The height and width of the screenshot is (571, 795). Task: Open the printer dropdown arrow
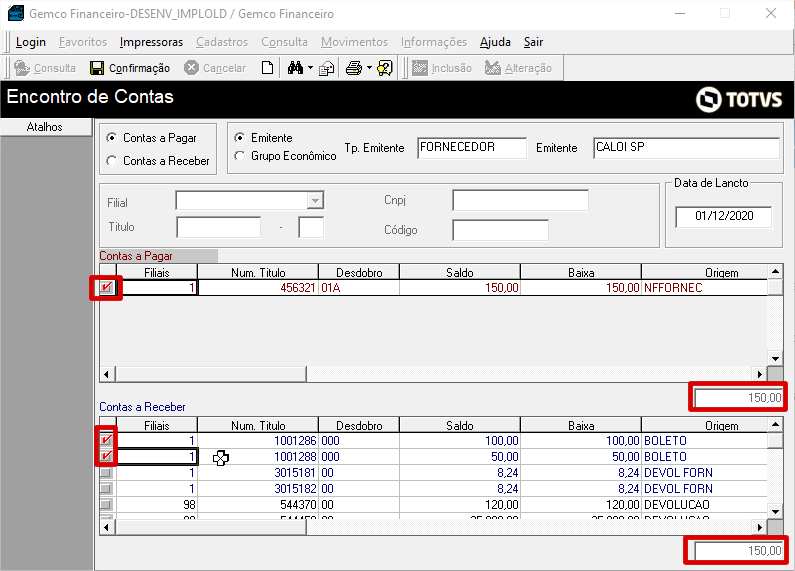pos(369,67)
